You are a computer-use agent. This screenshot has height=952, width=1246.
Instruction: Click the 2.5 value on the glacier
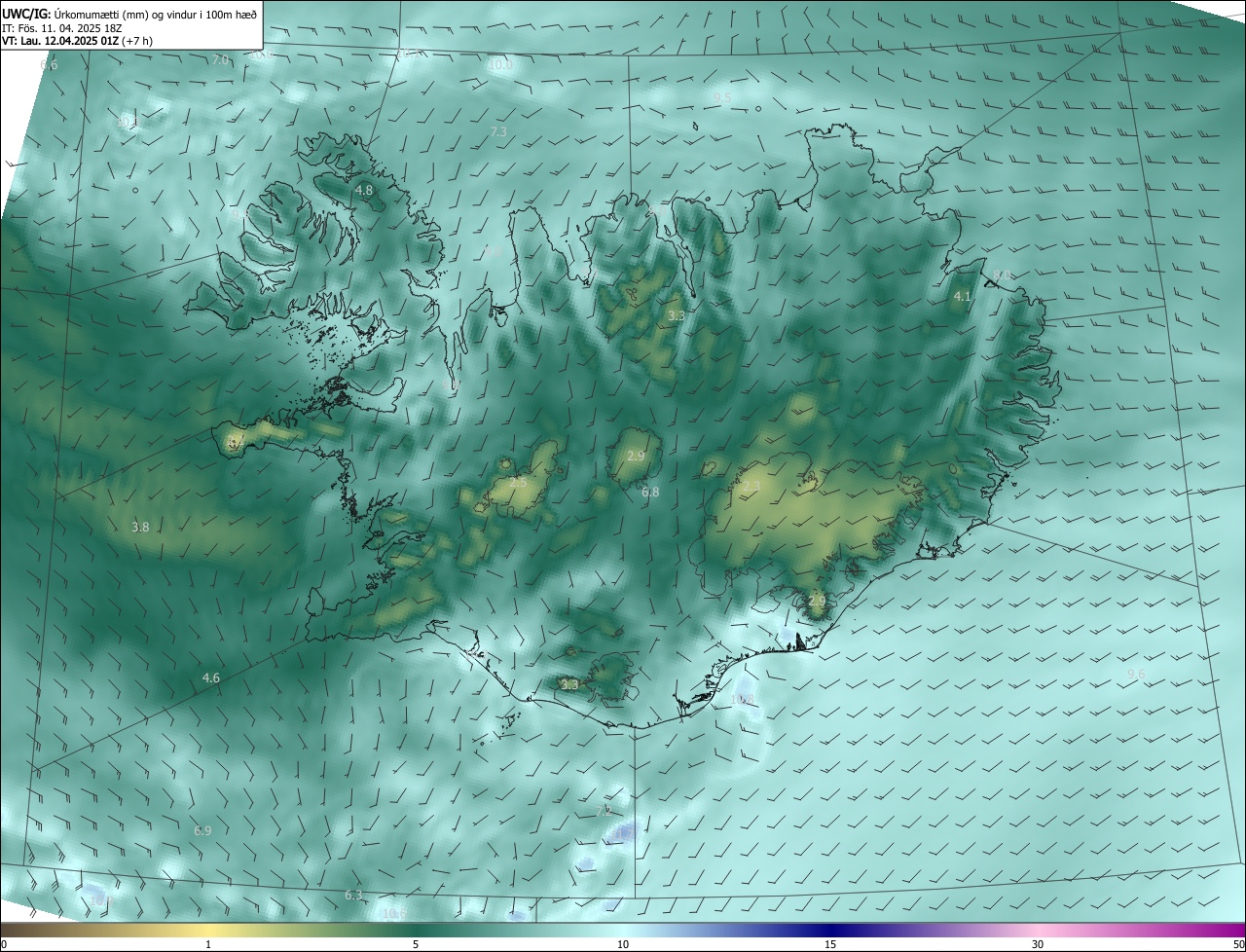(x=518, y=483)
